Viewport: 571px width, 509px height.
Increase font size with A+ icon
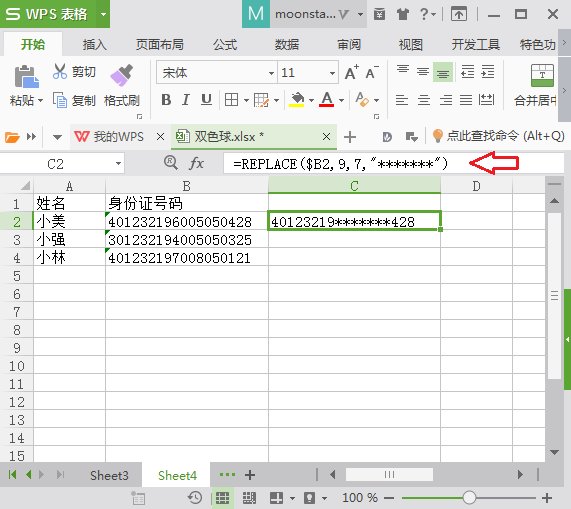pos(351,72)
